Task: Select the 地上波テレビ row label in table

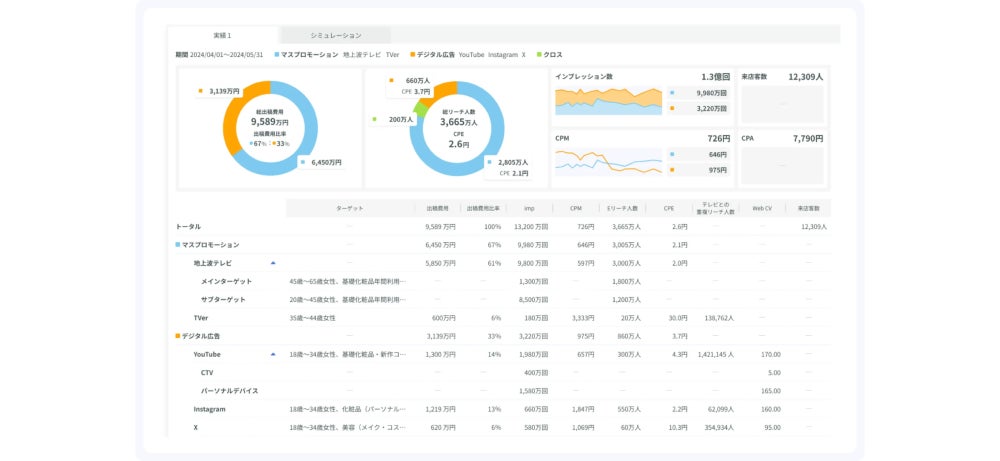Action: 213,263
